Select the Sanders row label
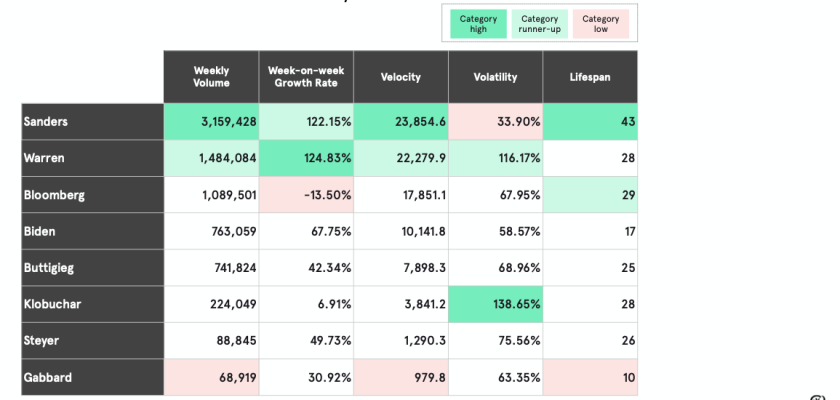 92,121
